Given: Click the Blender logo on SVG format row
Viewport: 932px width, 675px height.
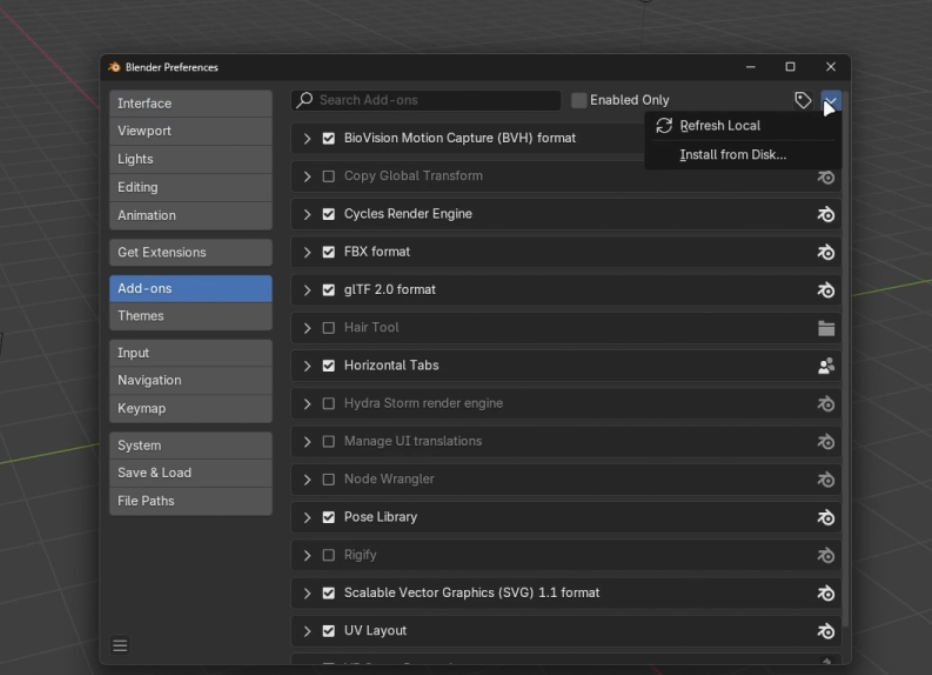Looking at the screenshot, I should click(x=826, y=593).
